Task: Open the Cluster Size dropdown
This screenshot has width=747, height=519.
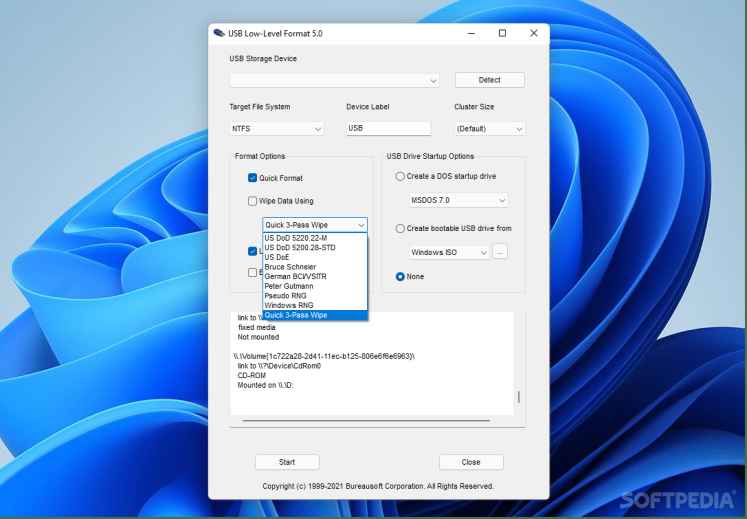Action: coord(489,129)
